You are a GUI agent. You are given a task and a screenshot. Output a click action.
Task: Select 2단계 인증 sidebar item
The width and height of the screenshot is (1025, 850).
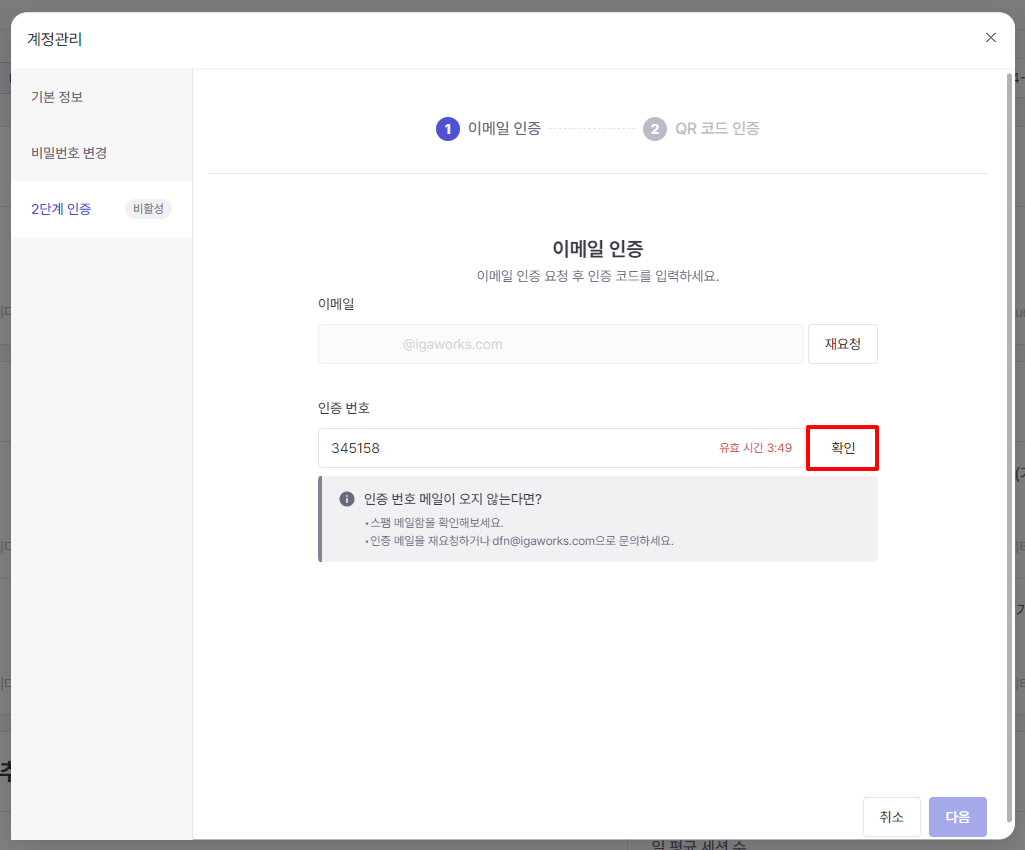pos(61,209)
